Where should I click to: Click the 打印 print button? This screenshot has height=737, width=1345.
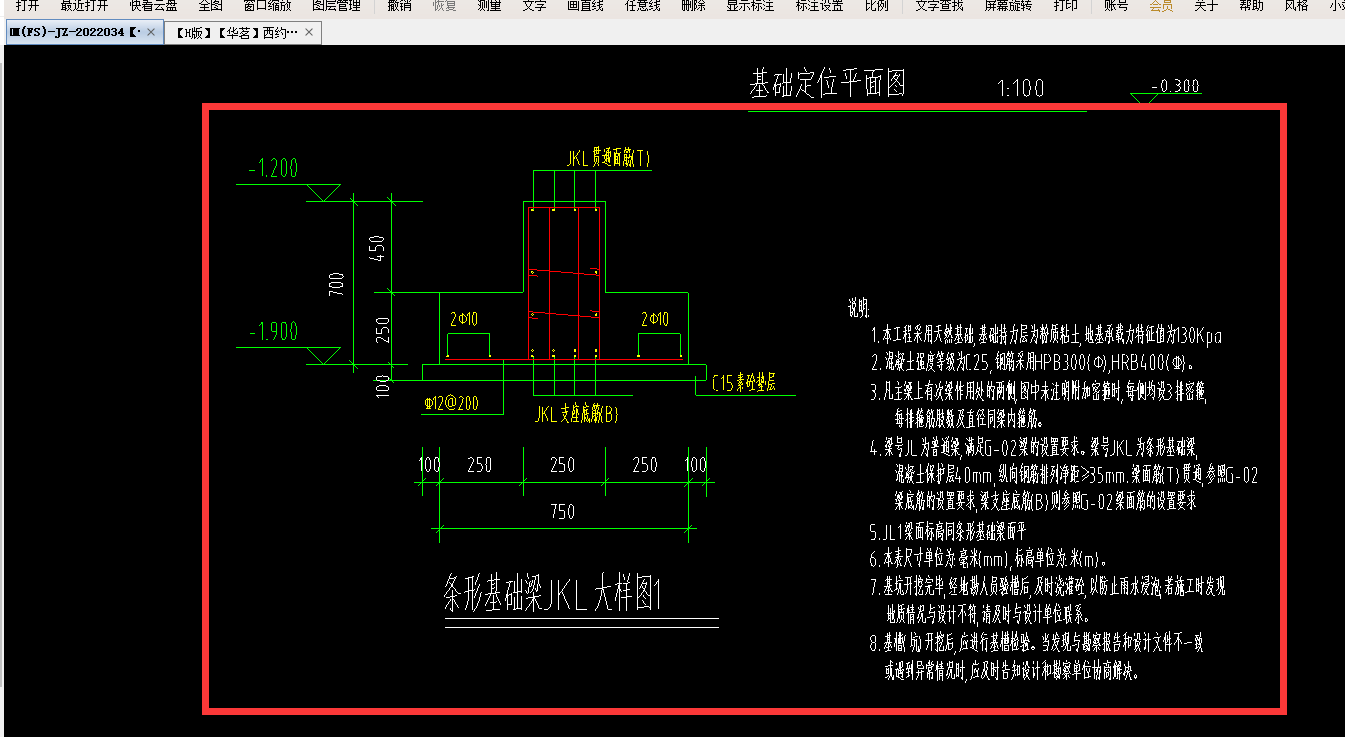(x=1066, y=6)
